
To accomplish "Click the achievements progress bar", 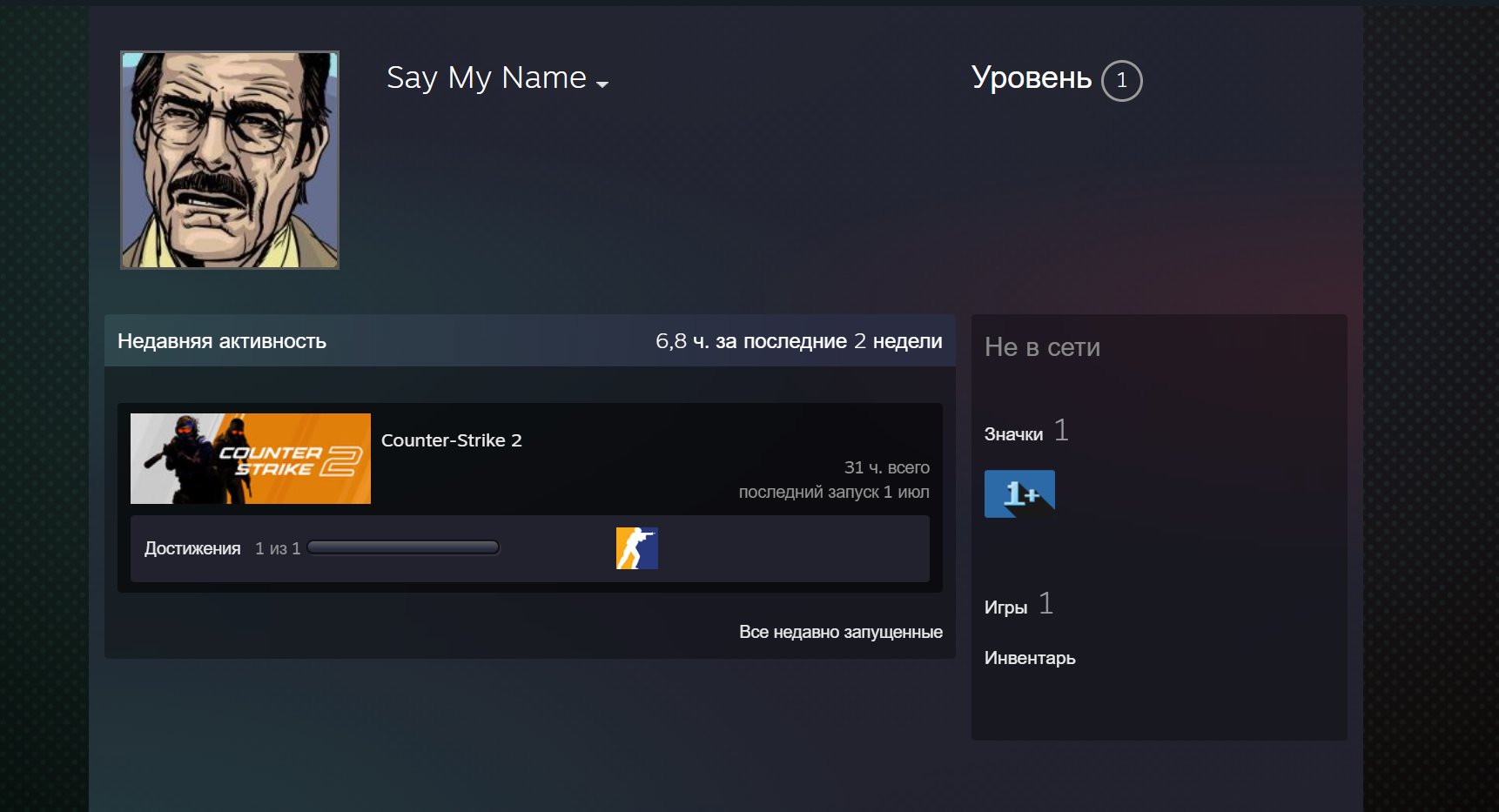I will coord(403,547).
